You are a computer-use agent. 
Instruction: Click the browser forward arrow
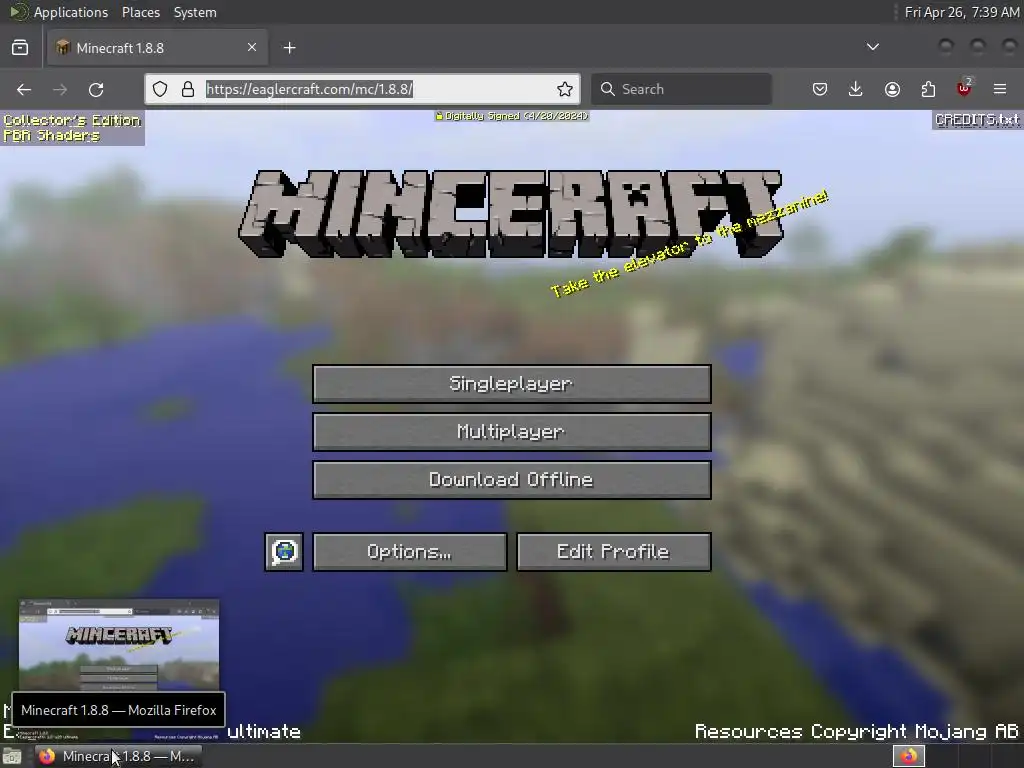tap(59, 89)
